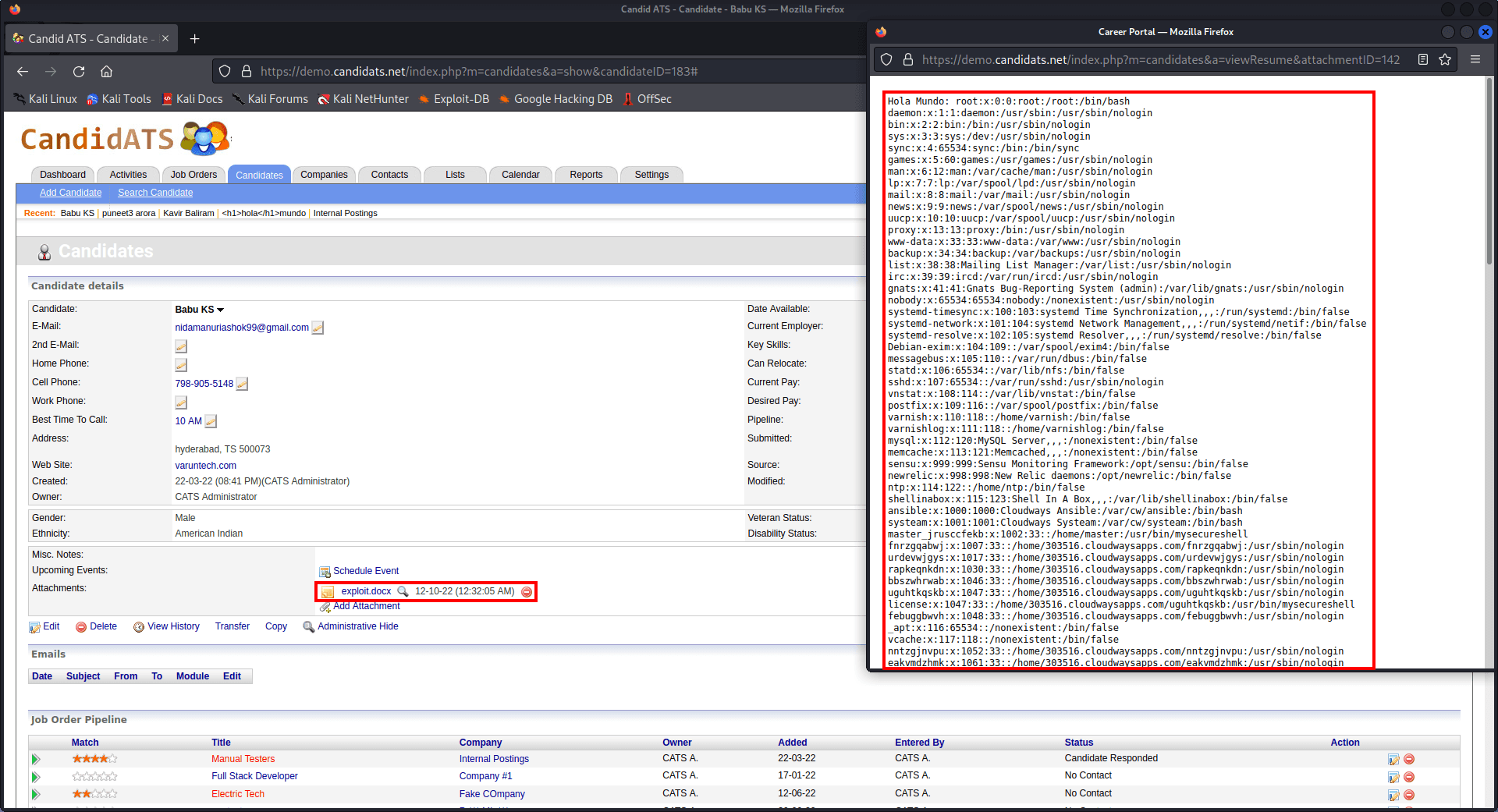Edit the E-Mail field pencil icon
This screenshot has height=812, width=1498.
click(318, 328)
